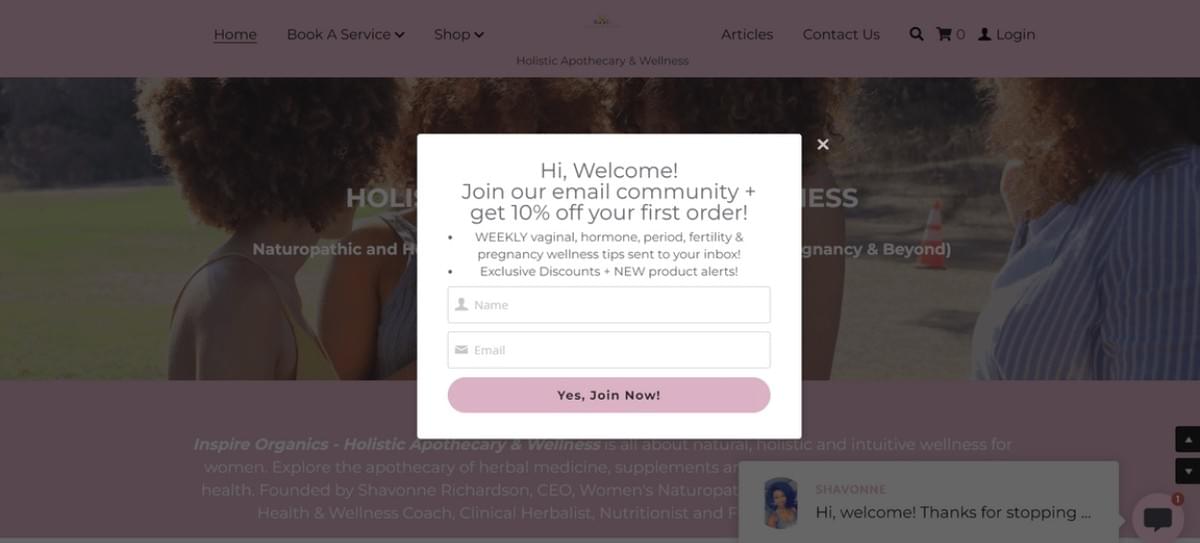Click the Yes, Join Now! button
1200x543 pixels.
pos(609,395)
